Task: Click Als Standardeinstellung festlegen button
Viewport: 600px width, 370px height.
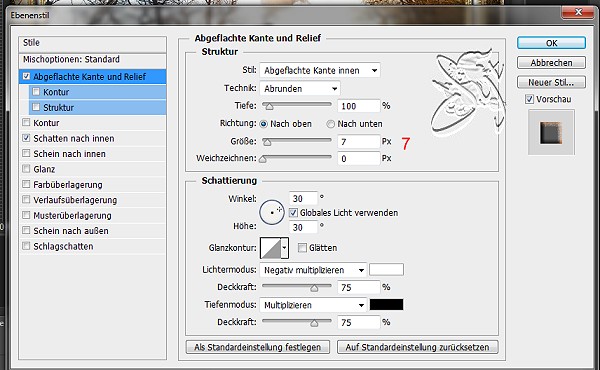Action: click(258, 347)
